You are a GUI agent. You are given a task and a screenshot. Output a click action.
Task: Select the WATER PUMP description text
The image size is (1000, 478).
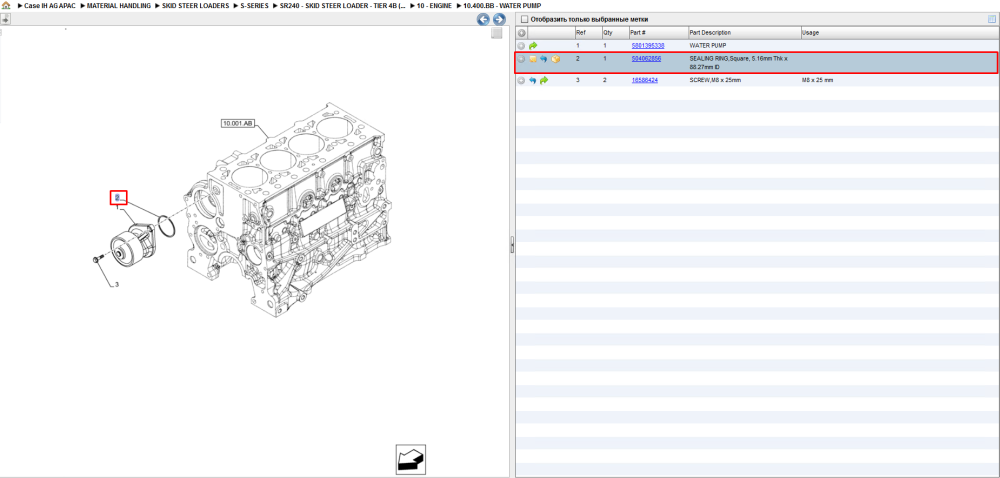click(x=708, y=46)
